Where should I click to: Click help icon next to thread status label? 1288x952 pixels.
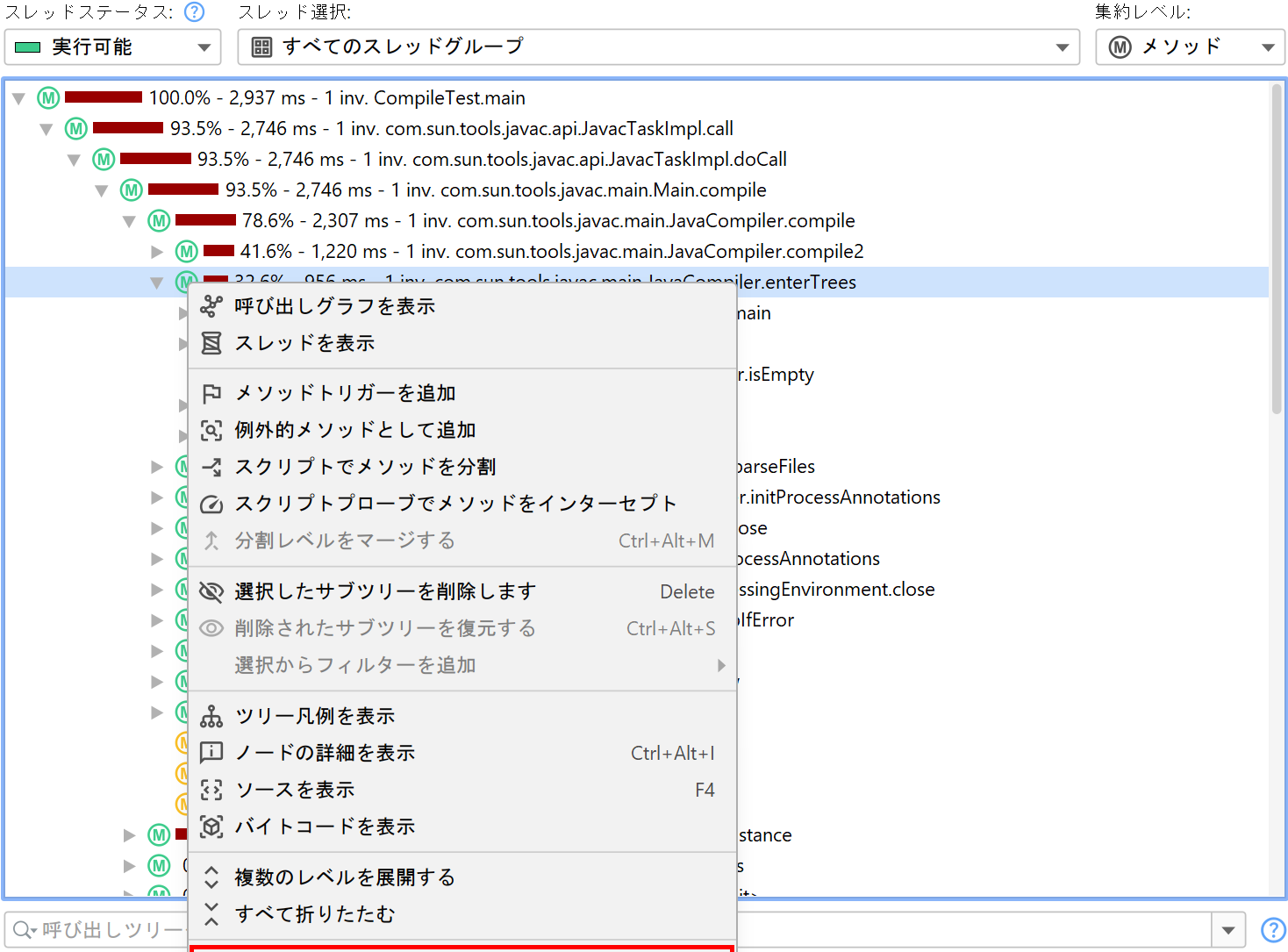click(195, 12)
